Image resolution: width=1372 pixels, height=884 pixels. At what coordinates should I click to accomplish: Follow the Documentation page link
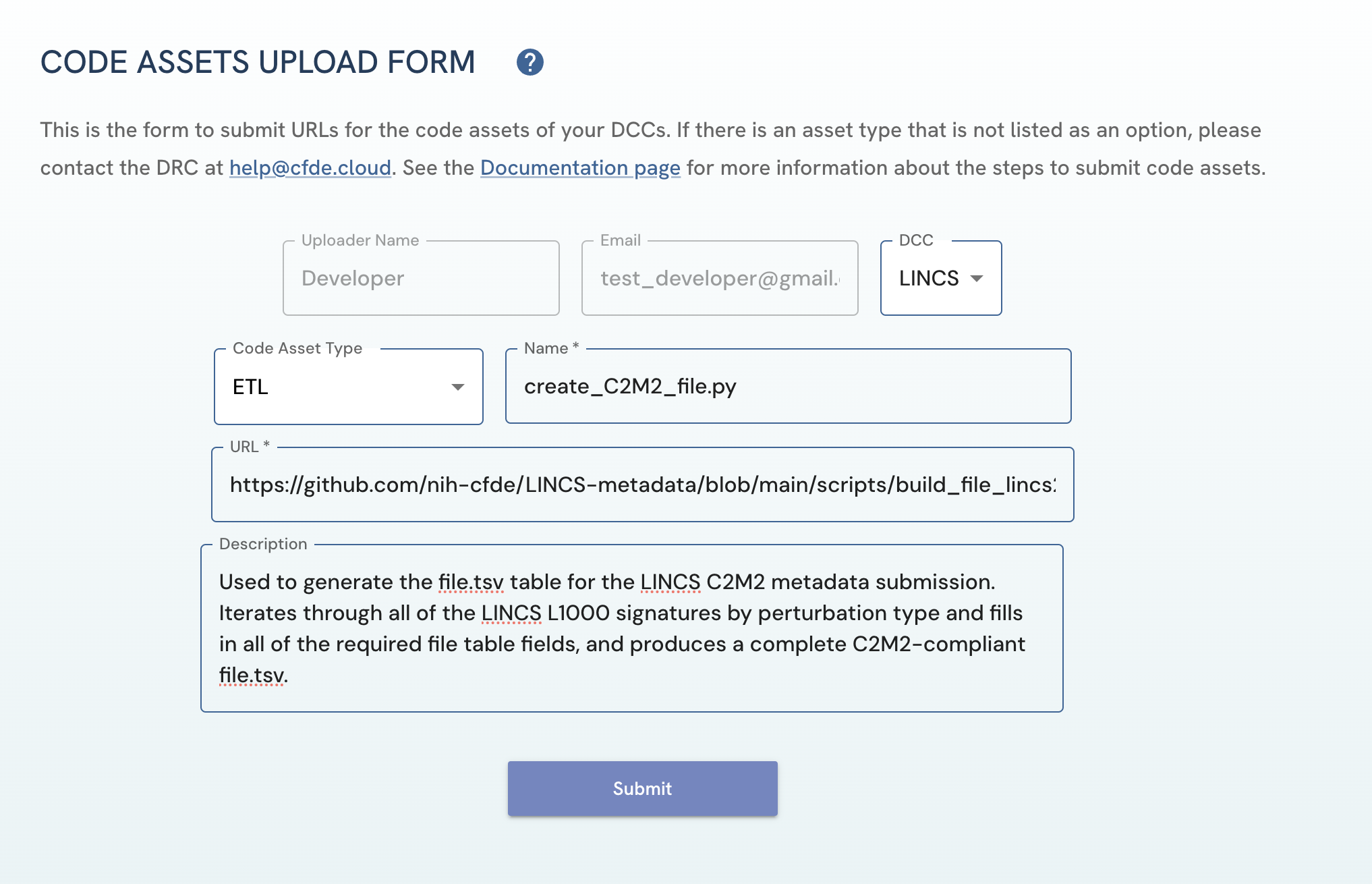point(580,168)
